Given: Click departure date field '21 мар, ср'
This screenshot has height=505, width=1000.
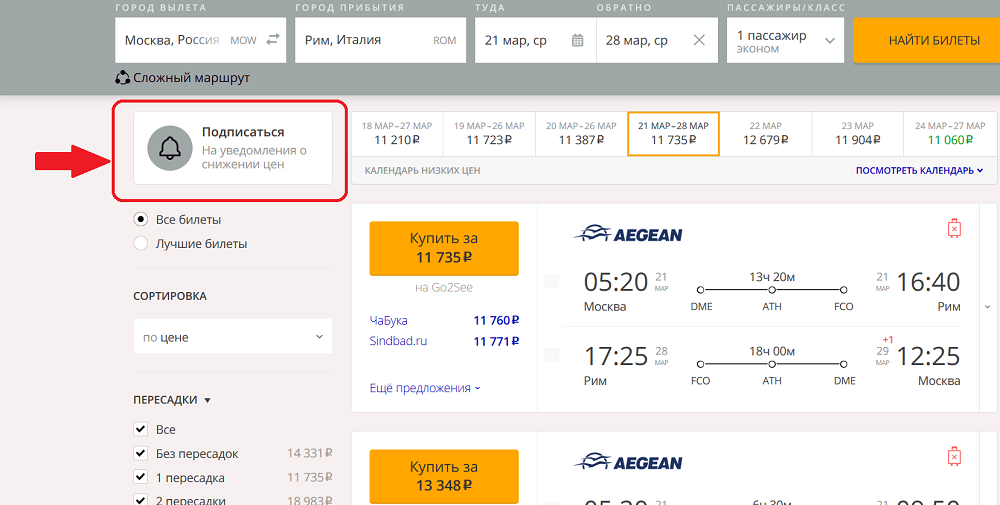Looking at the screenshot, I should point(536,40).
